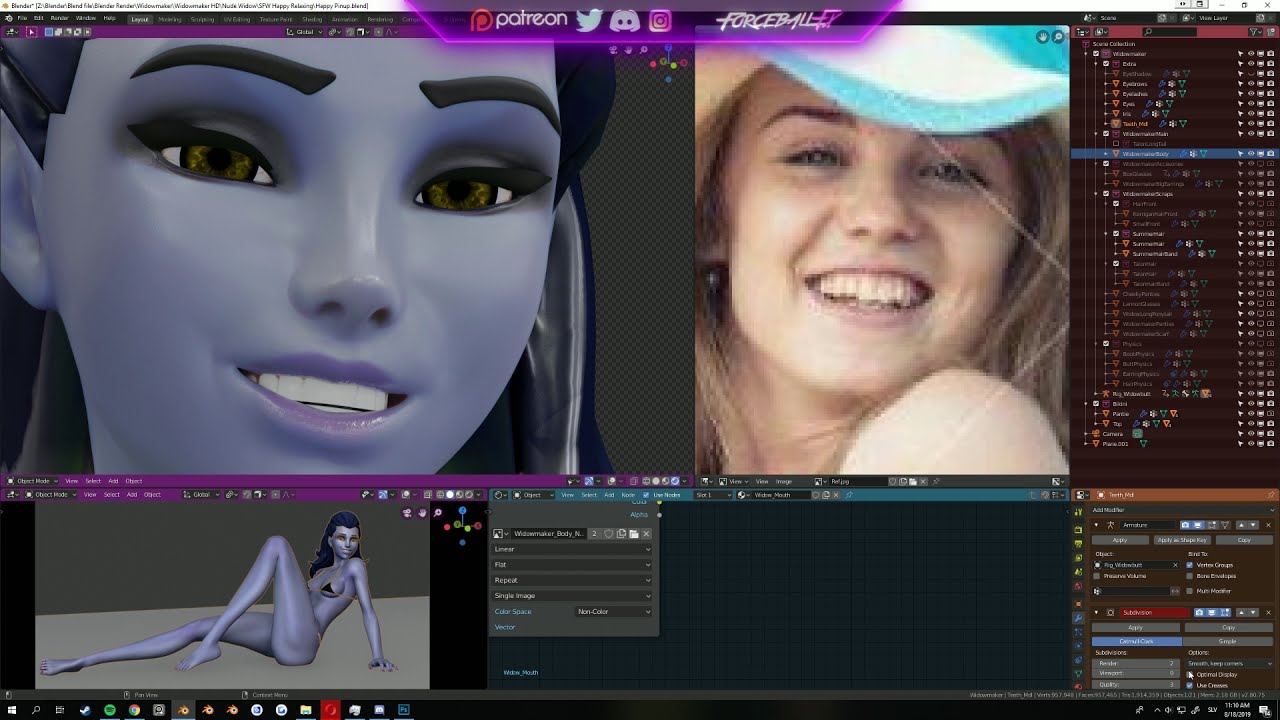This screenshot has height=720, width=1280.
Task: Switch to the Shading workspace tab
Action: click(312, 18)
